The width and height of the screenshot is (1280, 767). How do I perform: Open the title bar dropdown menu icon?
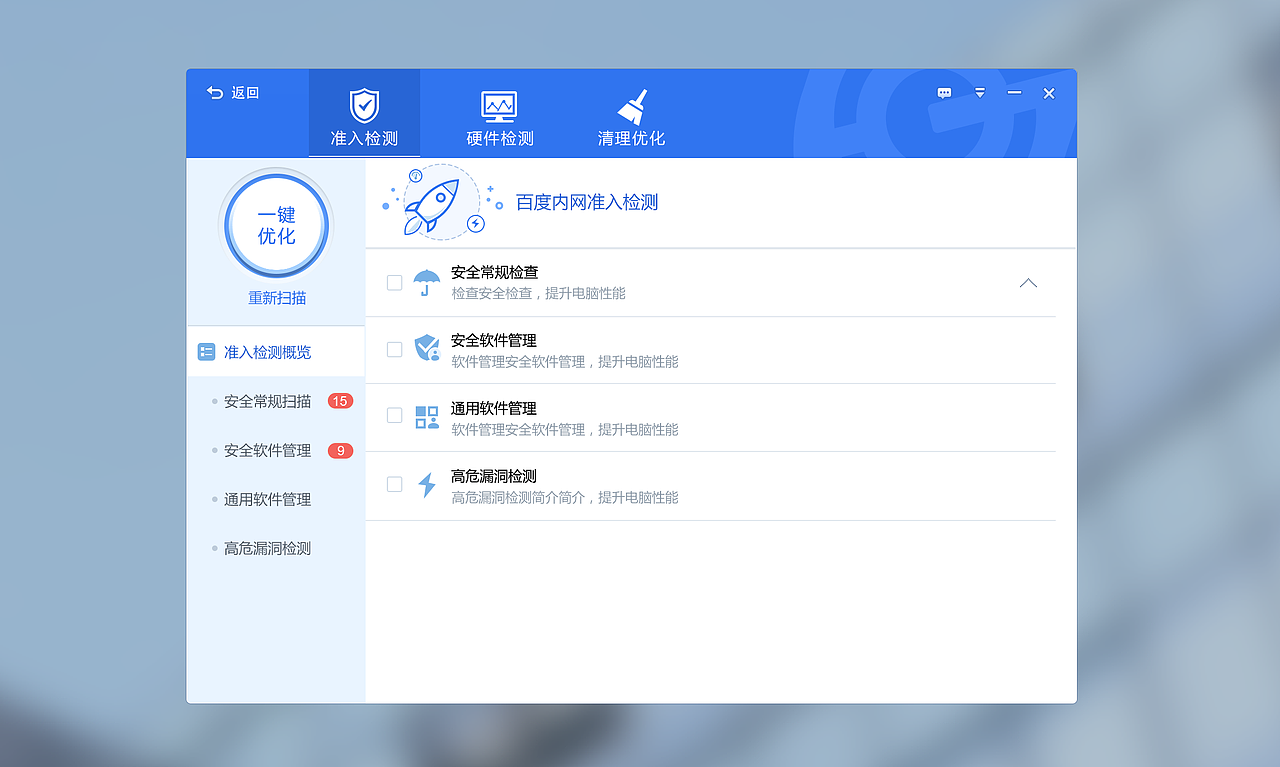980,93
